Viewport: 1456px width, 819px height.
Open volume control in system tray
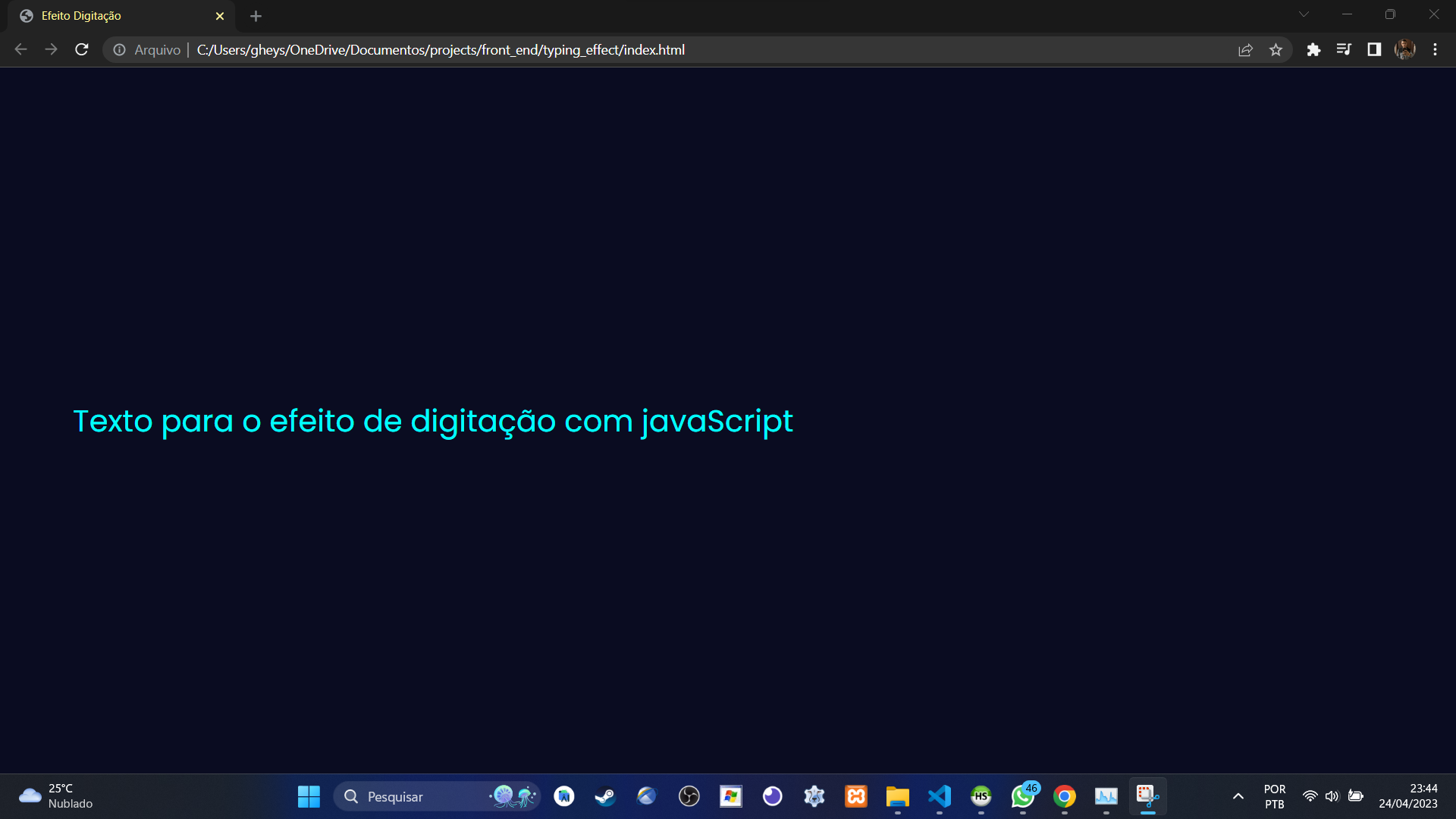1332,796
